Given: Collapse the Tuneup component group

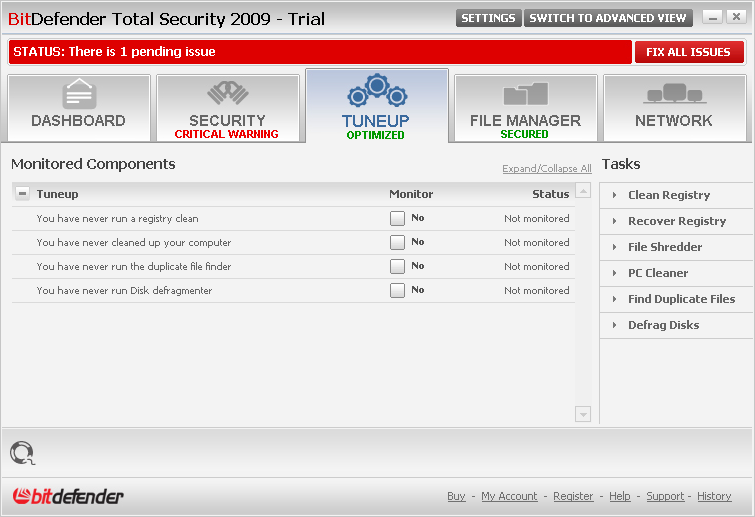Looking at the screenshot, I should [22, 194].
